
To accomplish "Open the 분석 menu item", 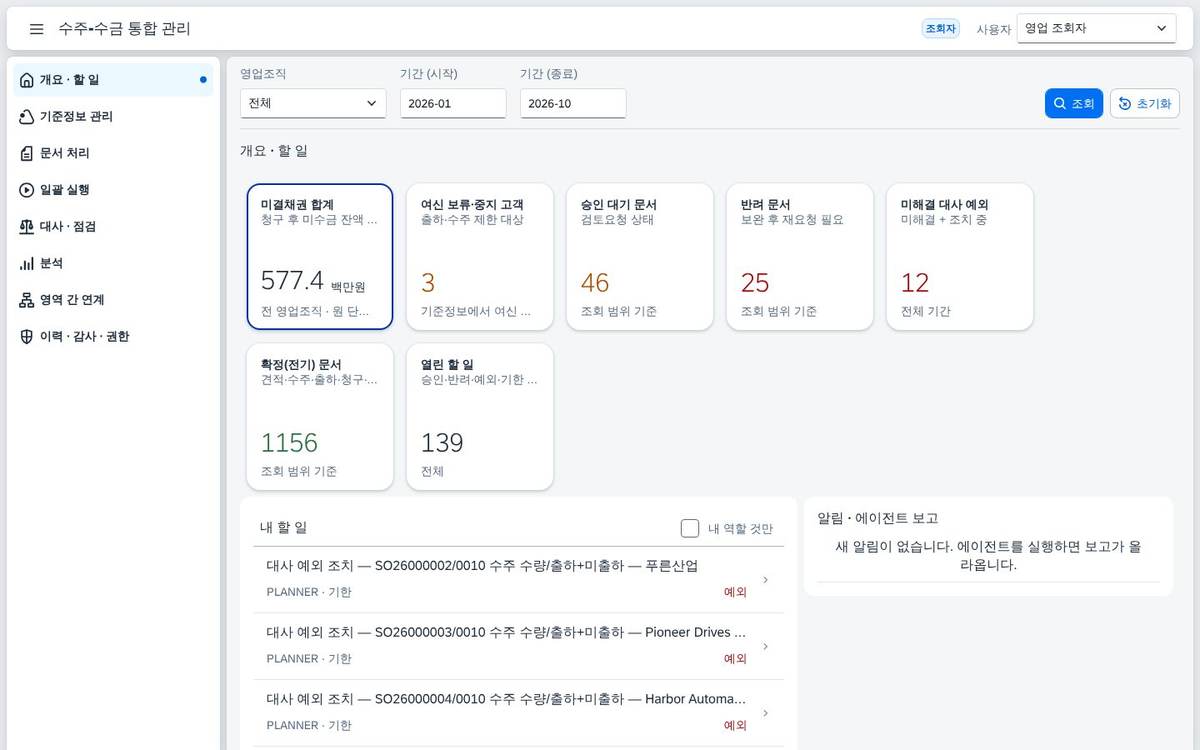I will coord(113,263).
